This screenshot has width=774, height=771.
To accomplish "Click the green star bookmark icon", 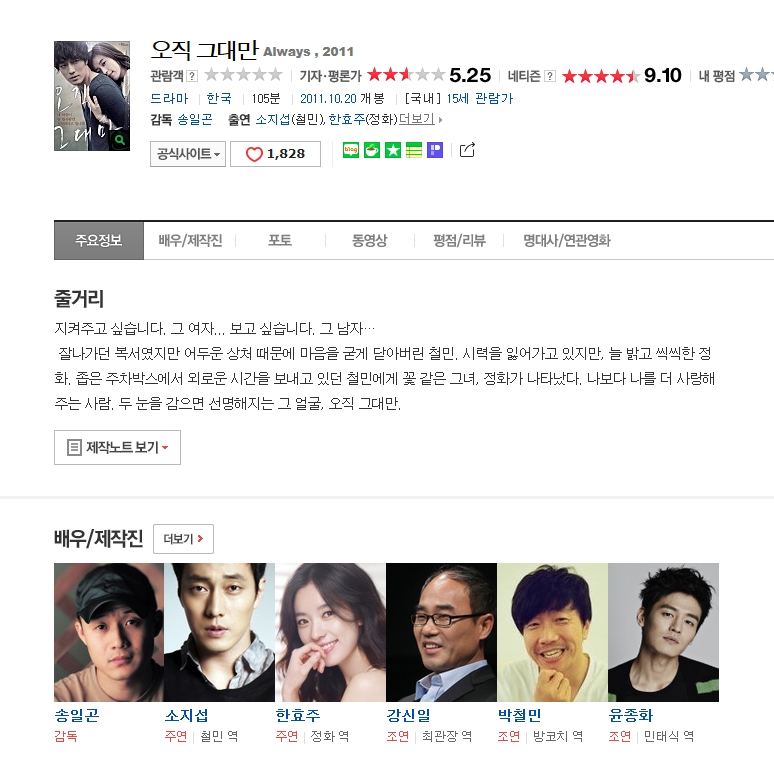I will [393, 150].
